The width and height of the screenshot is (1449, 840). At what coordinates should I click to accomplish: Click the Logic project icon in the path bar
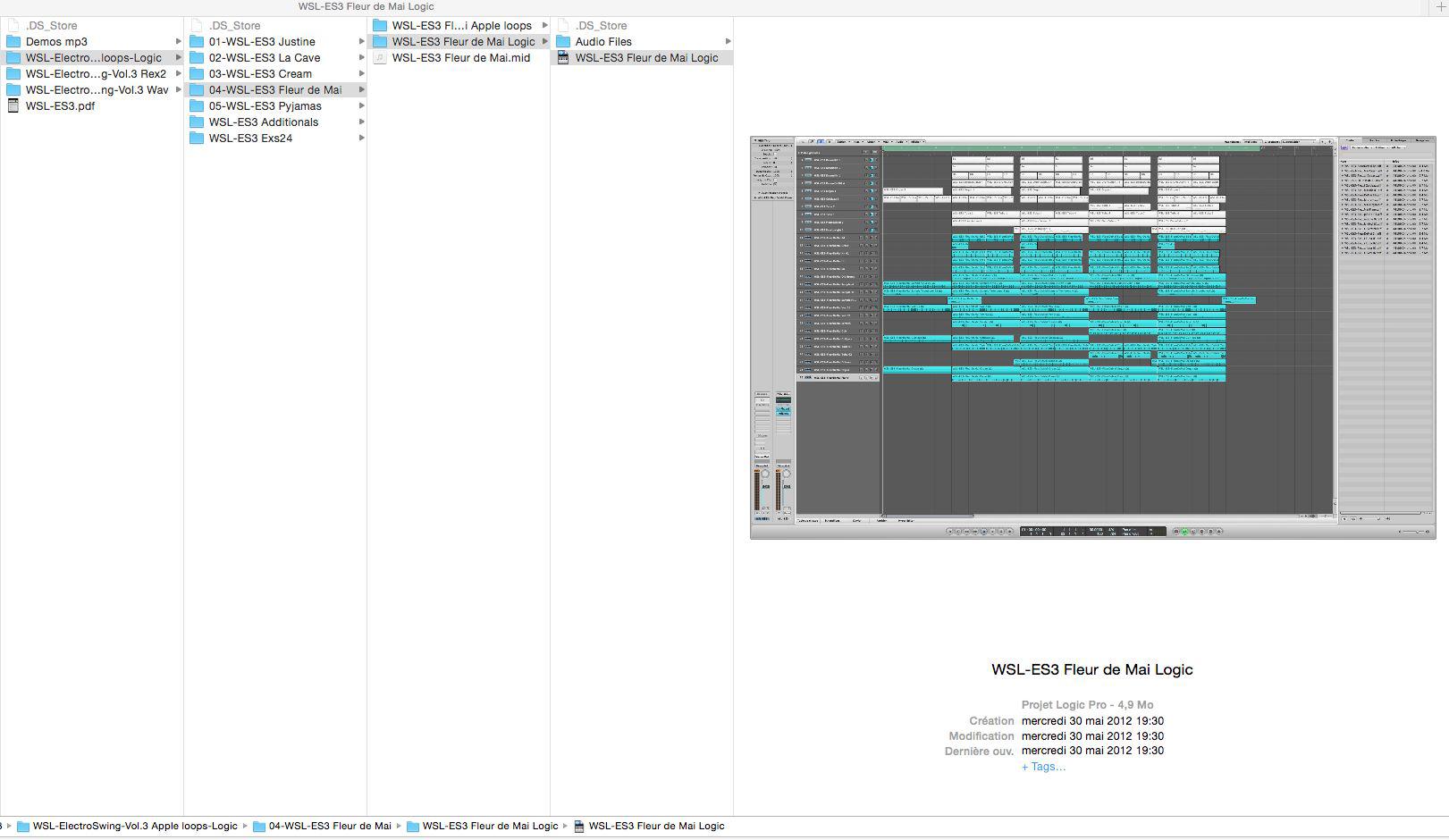pyautogui.click(x=579, y=827)
